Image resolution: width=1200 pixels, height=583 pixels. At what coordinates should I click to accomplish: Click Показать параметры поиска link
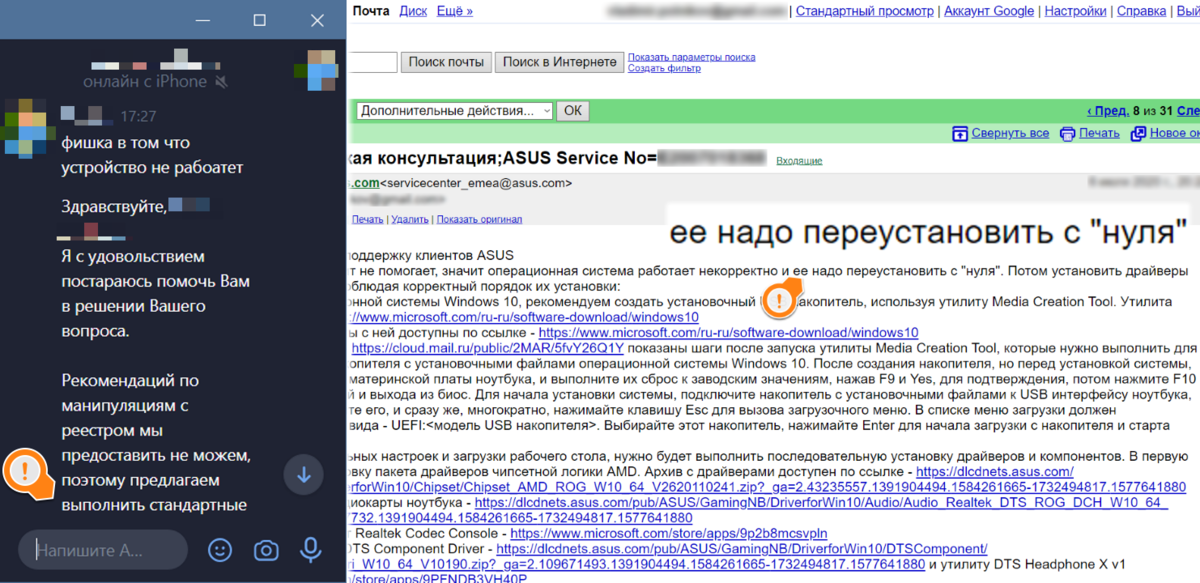tap(691, 57)
